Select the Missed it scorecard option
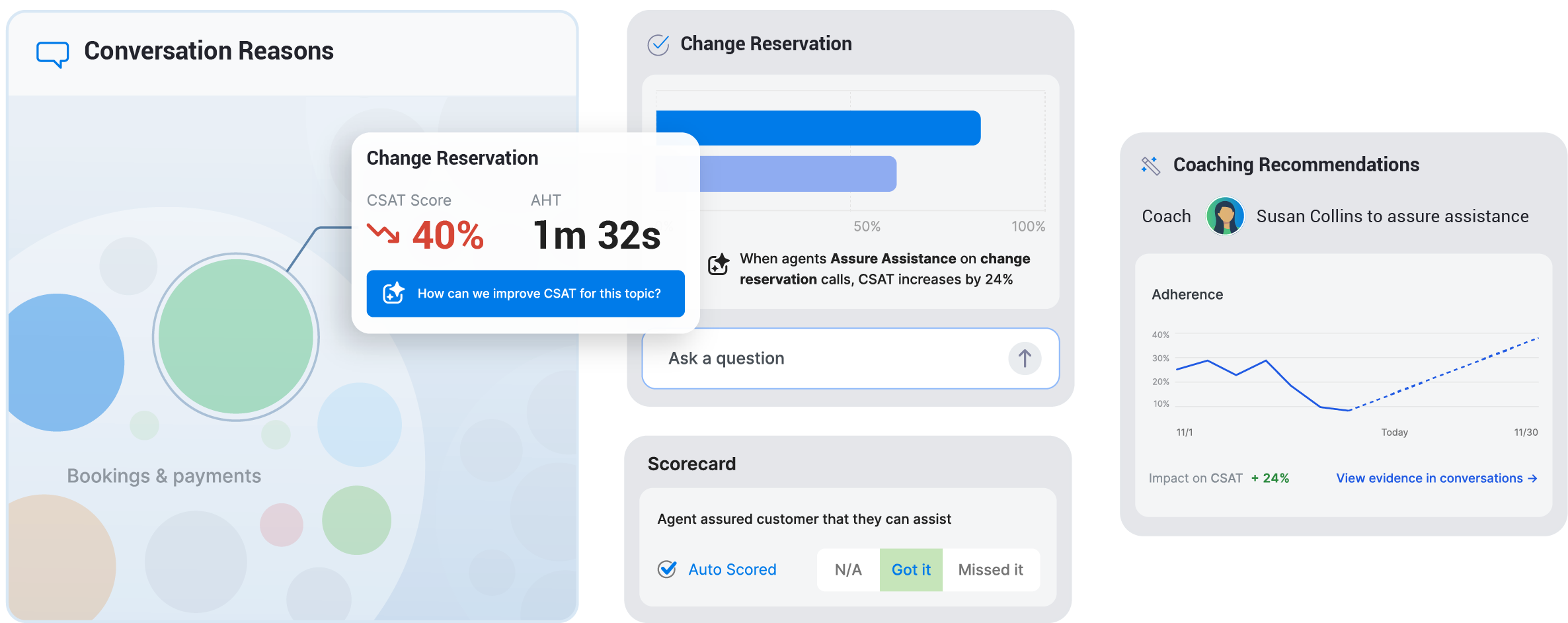This screenshot has width=1568, height=623. [990, 569]
